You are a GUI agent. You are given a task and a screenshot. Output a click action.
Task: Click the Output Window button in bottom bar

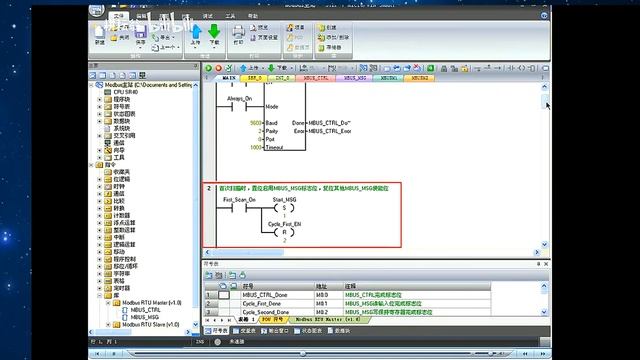[274, 331]
